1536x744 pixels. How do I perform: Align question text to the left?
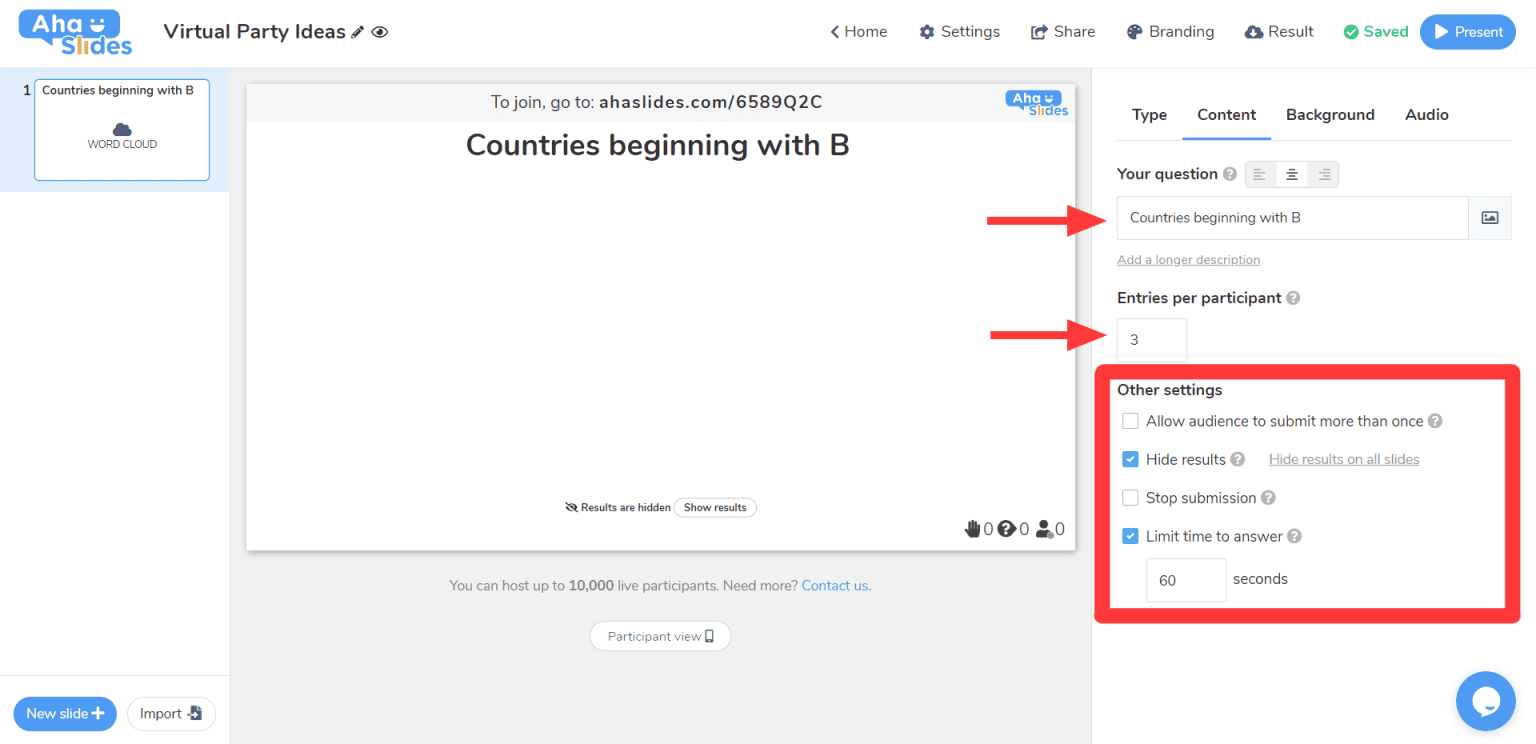point(1259,175)
